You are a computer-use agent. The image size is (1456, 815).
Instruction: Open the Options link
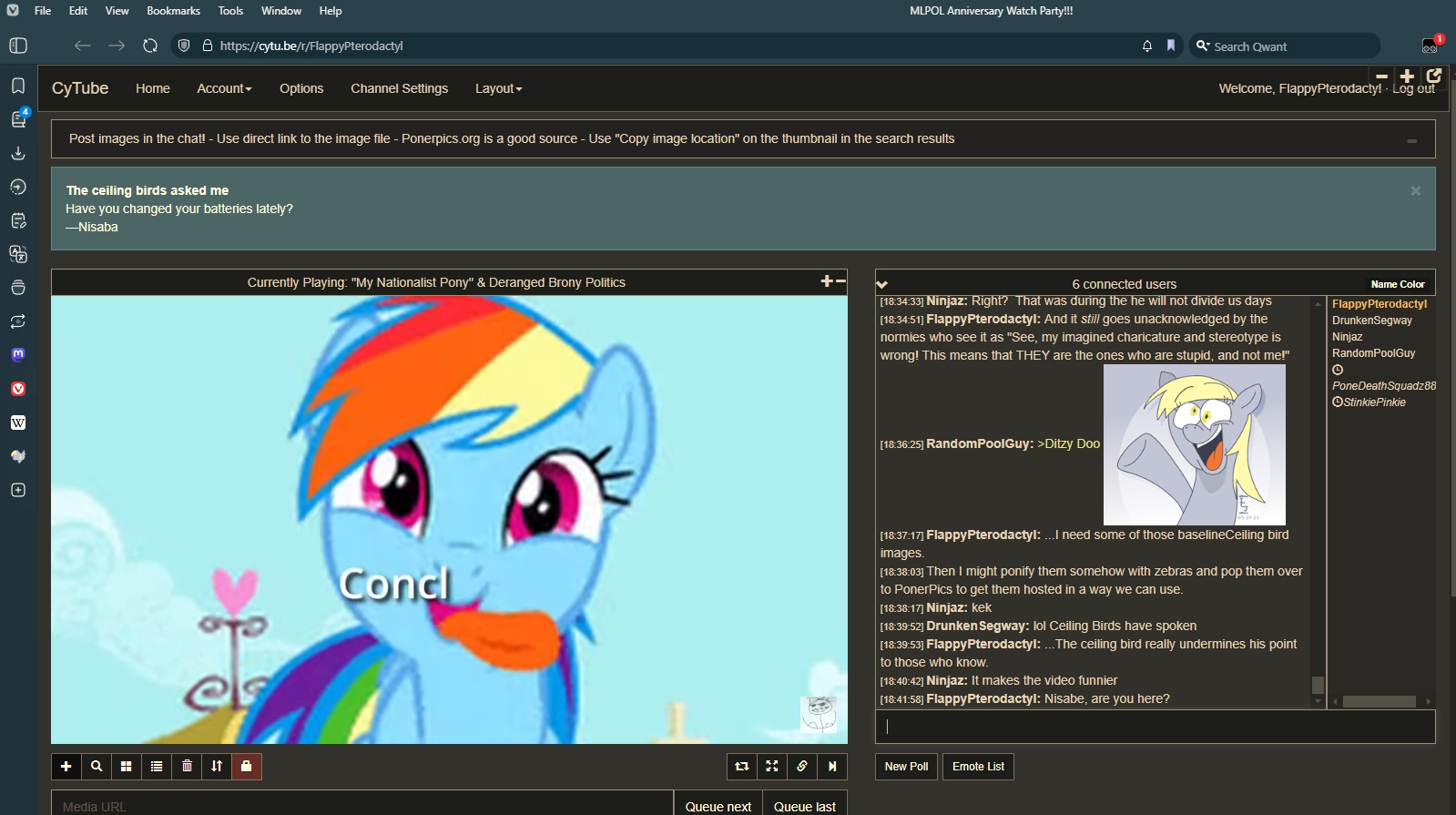click(x=301, y=88)
